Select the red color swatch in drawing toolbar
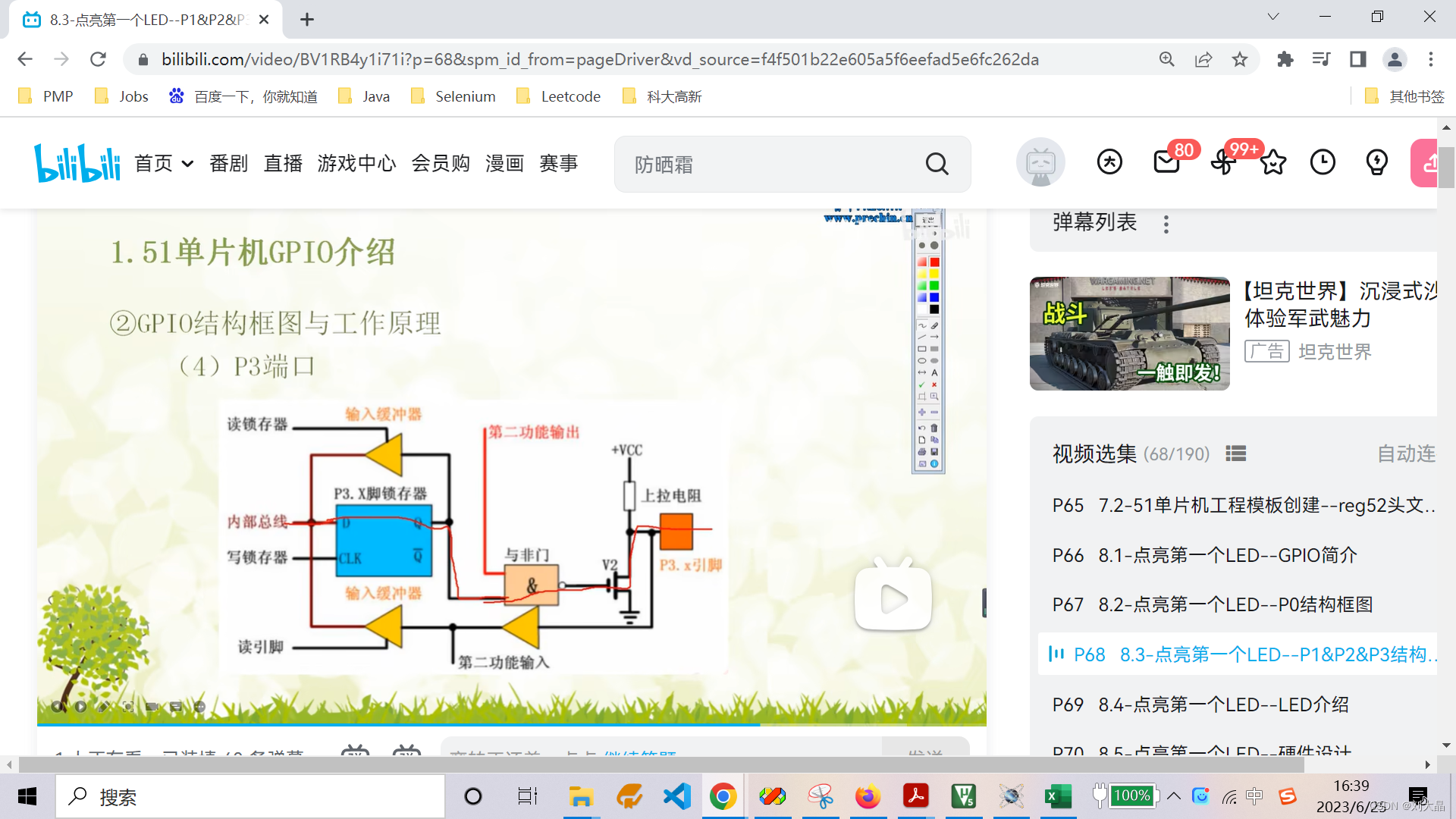The height and width of the screenshot is (819, 1456). point(934,262)
